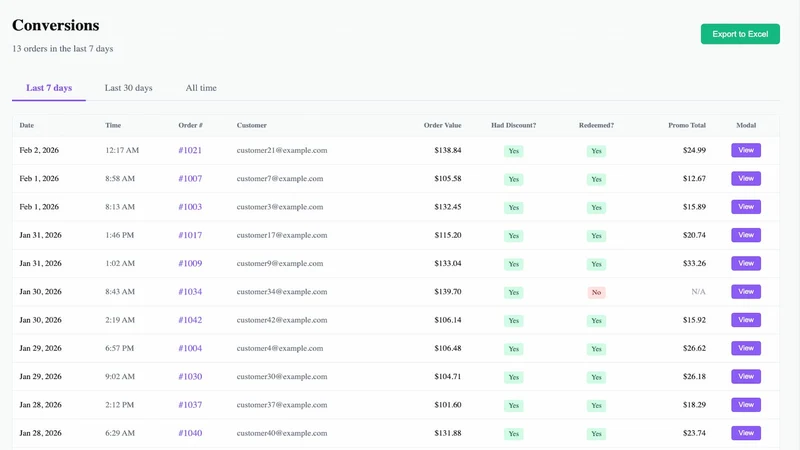Click the $33.26 promo total

tap(694, 263)
